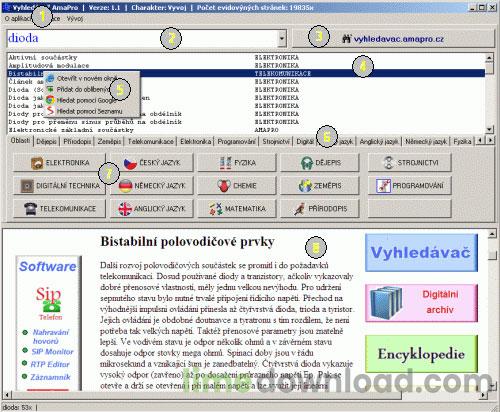Click the Matematika symbols icon
Screen dimensions: 500x412
pyautogui.click(x=216, y=209)
